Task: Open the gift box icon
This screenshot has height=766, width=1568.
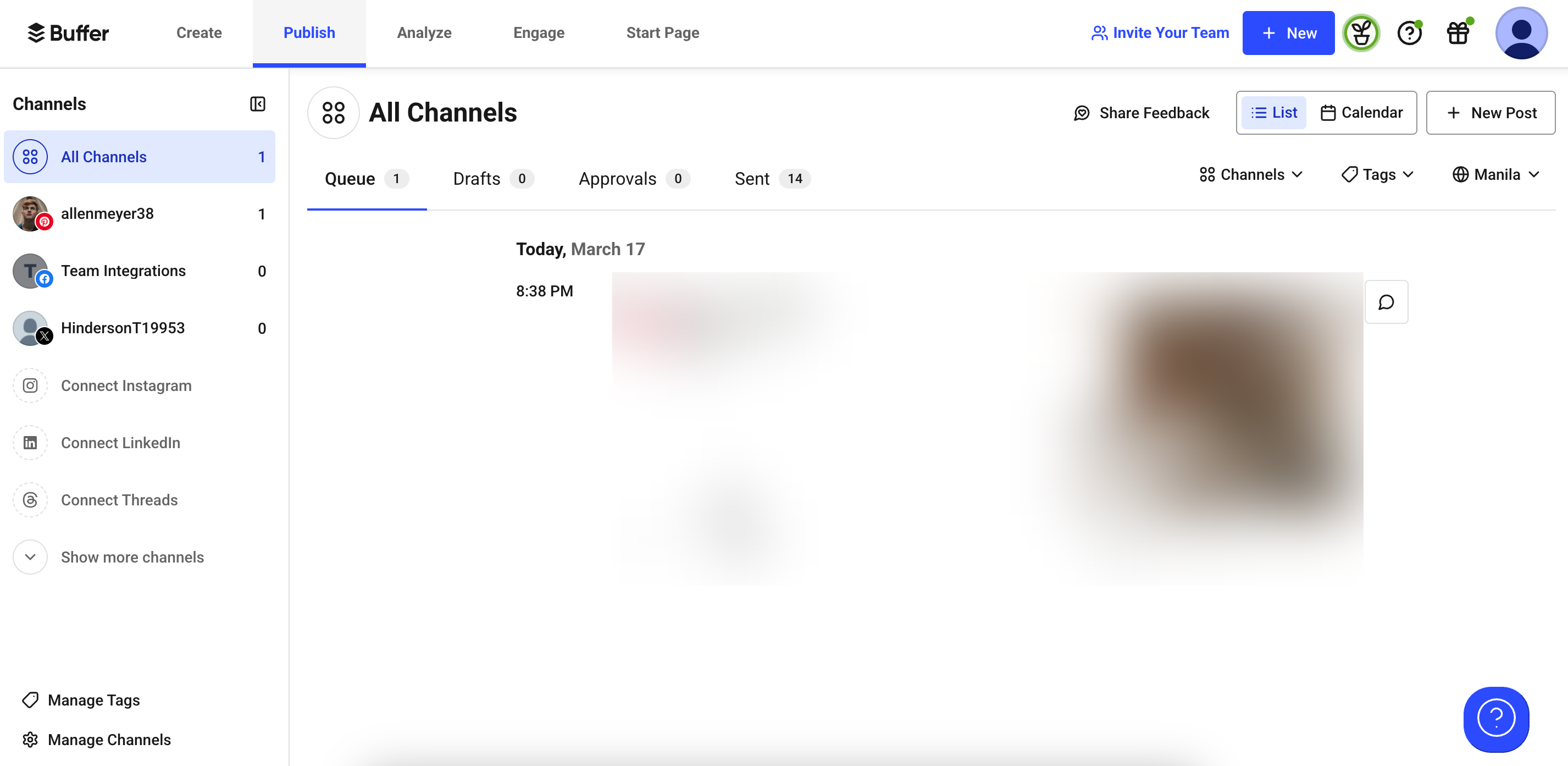Action: 1458,33
